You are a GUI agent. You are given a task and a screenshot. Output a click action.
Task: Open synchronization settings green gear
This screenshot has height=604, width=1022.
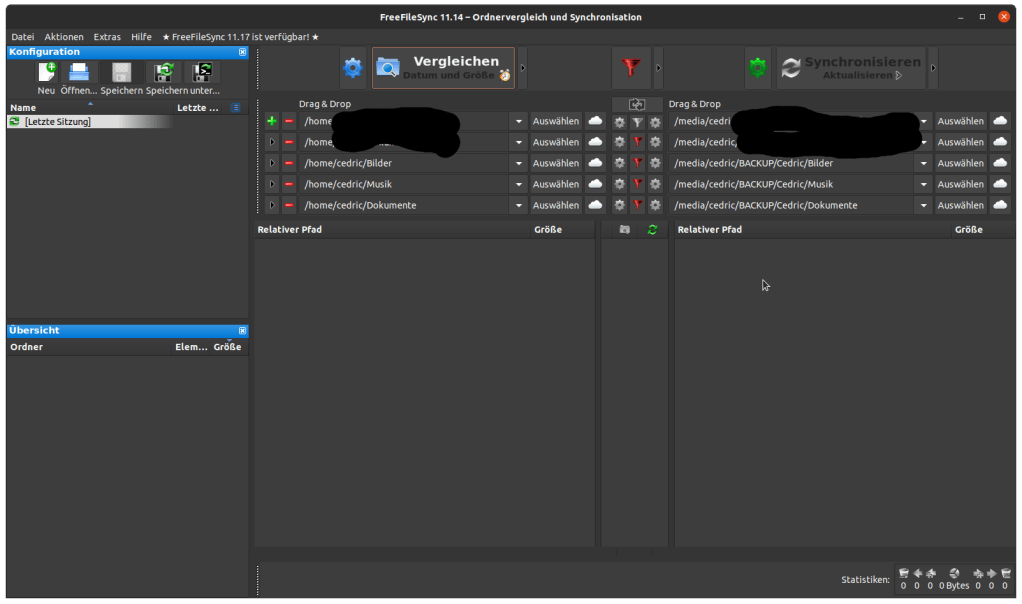758,68
